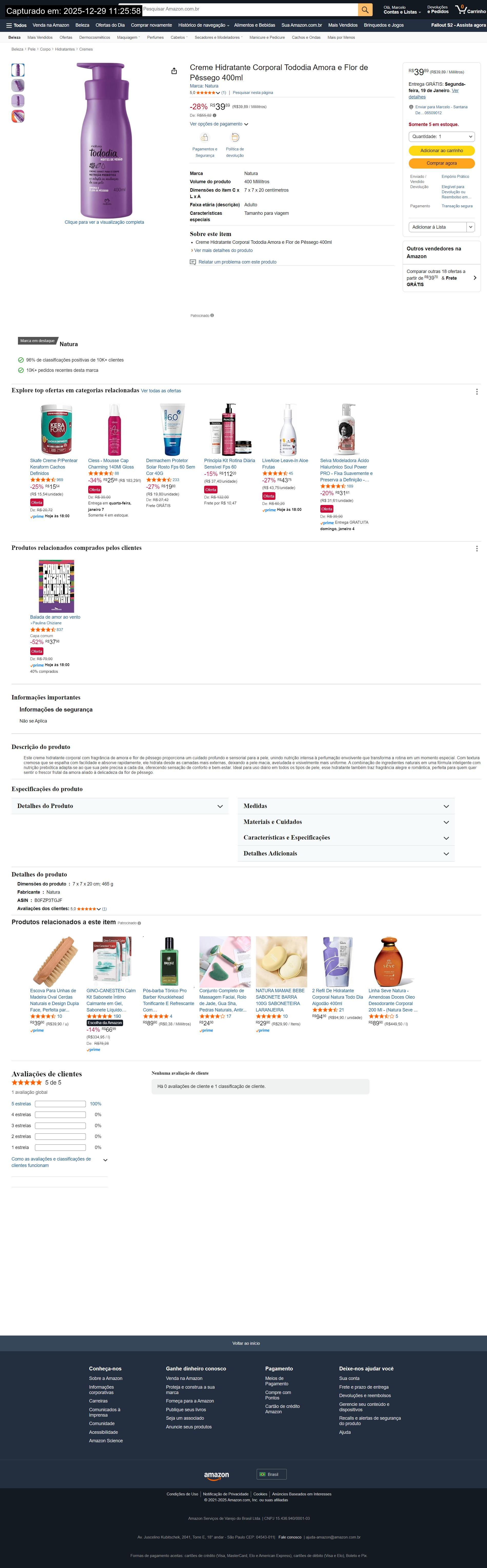Viewport: 487px width, 1568px height.
Task: Expand the Materiais e Cuidados section
Action: coord(346,822)
